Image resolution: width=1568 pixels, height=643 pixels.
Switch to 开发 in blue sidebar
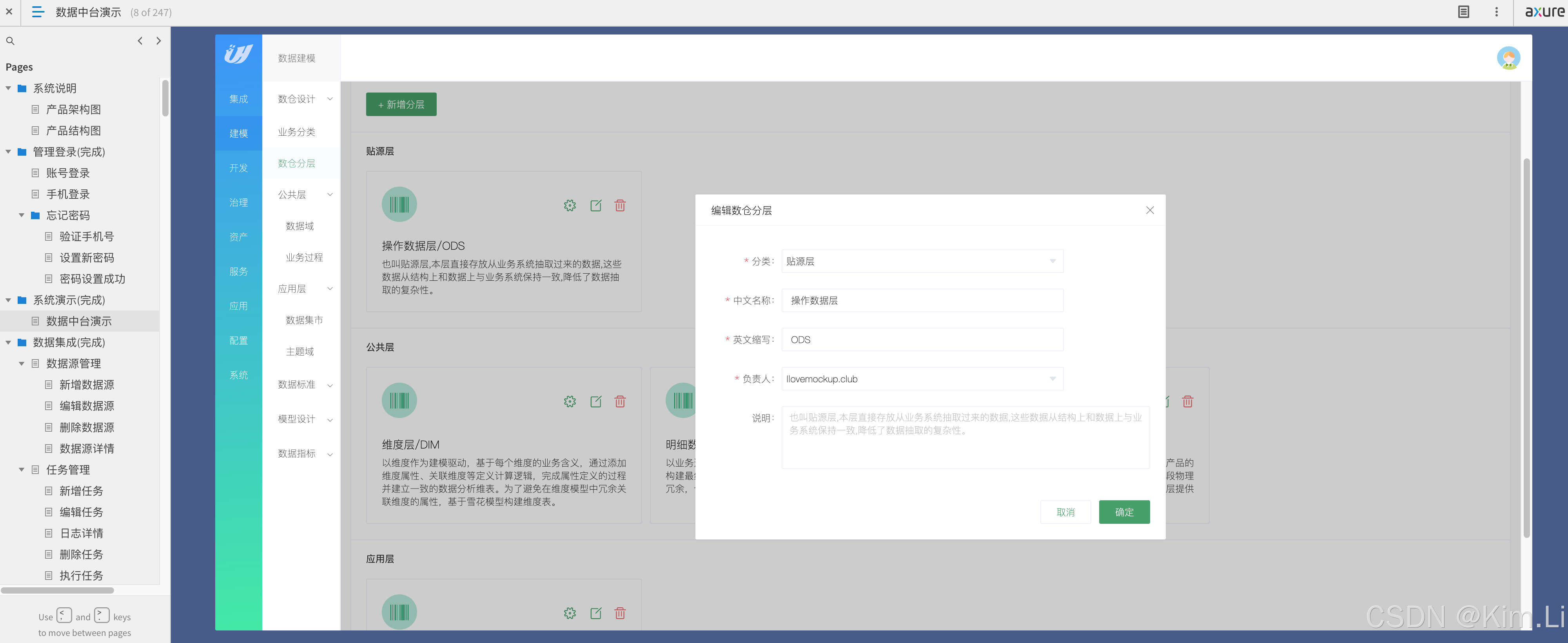[x=239, y=168]
